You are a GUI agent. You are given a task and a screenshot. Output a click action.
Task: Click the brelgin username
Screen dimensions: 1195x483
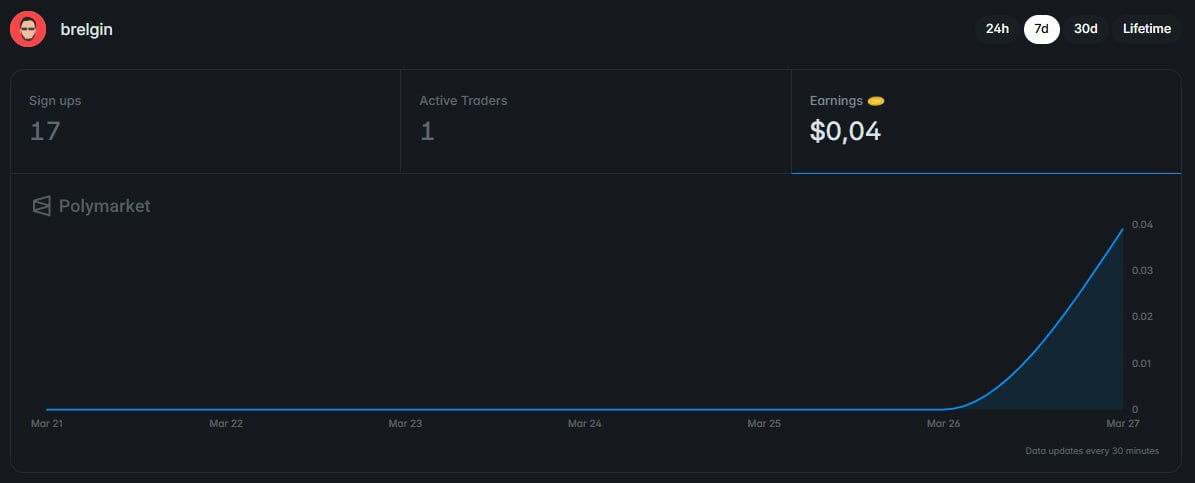[86, 30]
